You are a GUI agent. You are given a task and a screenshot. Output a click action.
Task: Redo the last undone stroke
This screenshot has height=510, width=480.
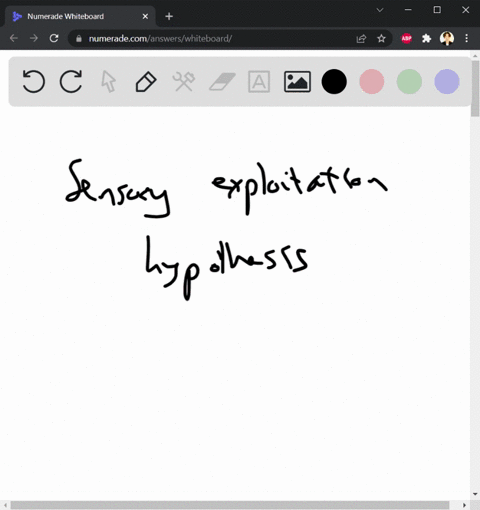point(71,81)
